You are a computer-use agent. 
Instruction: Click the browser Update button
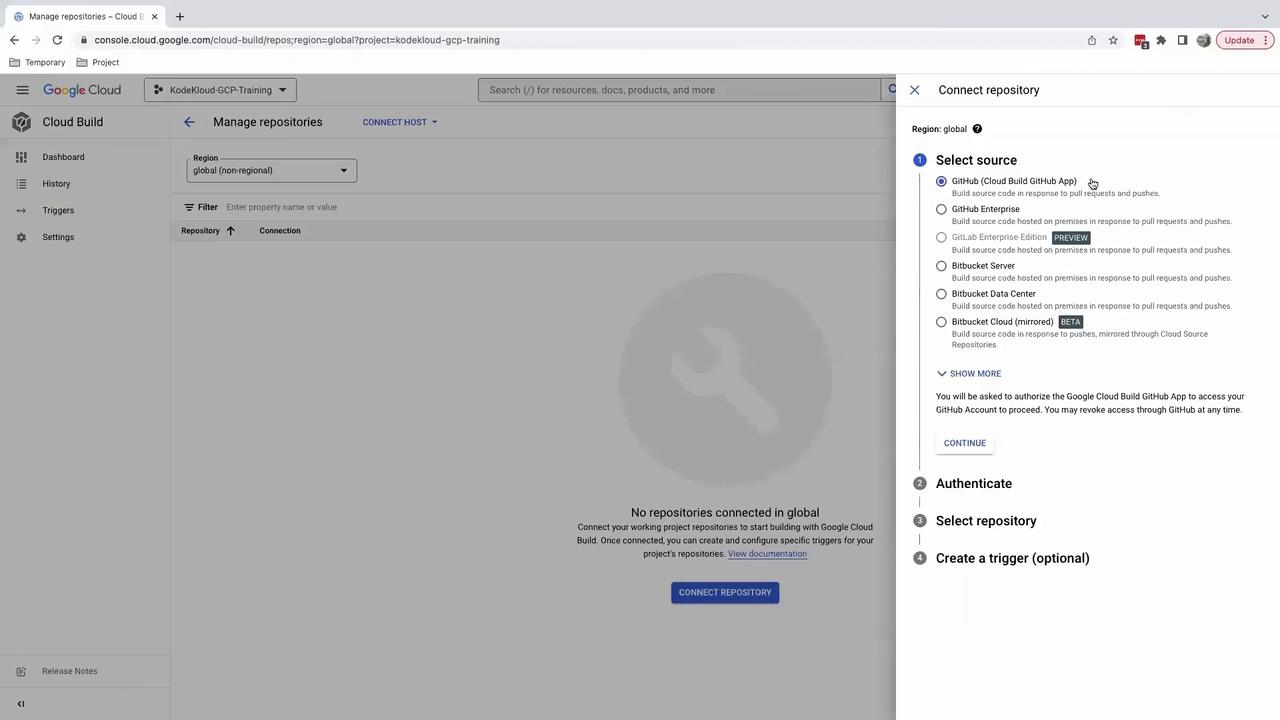[x=1245, y=40]
